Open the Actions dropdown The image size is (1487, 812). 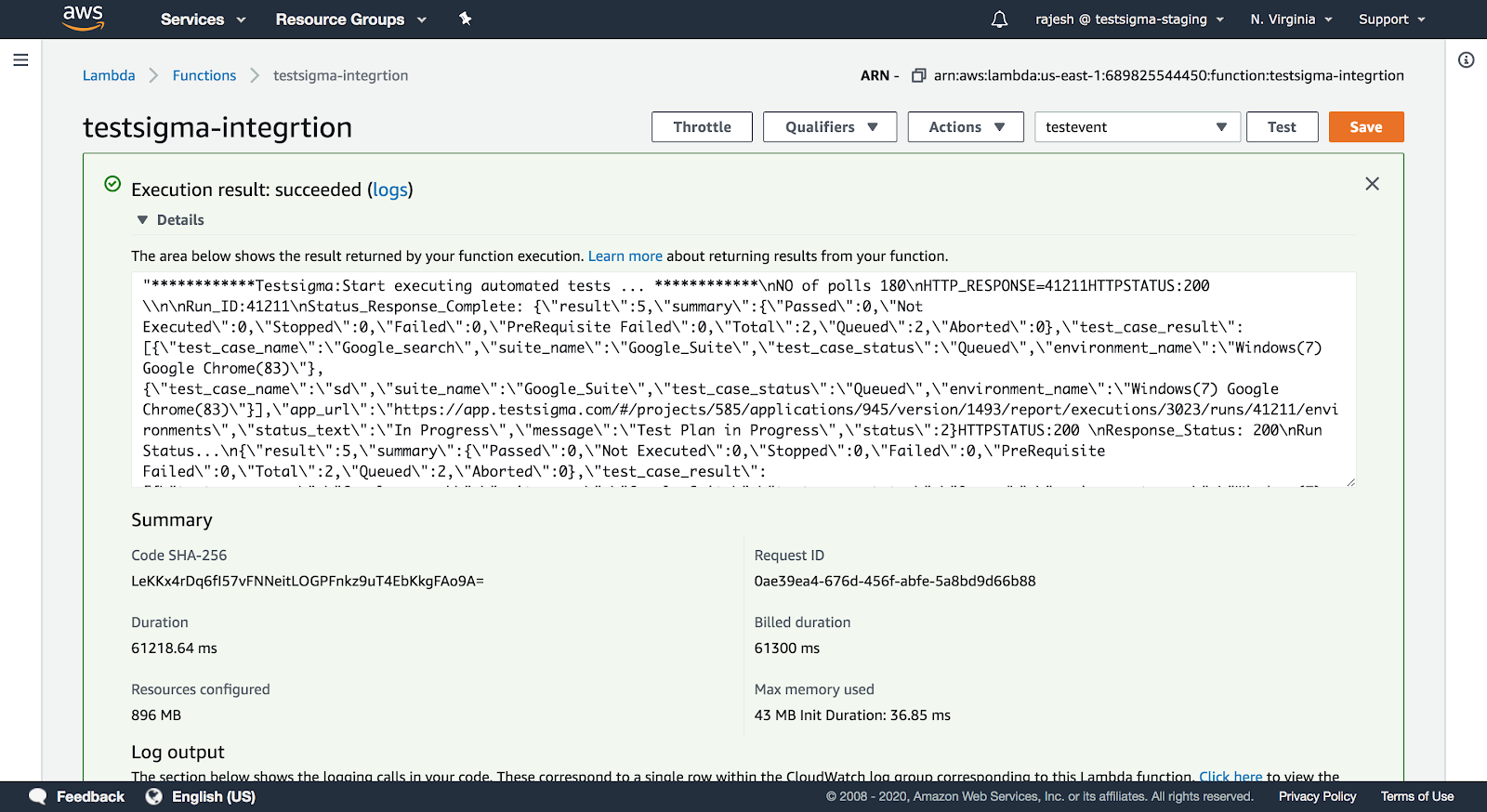(966, 127)
